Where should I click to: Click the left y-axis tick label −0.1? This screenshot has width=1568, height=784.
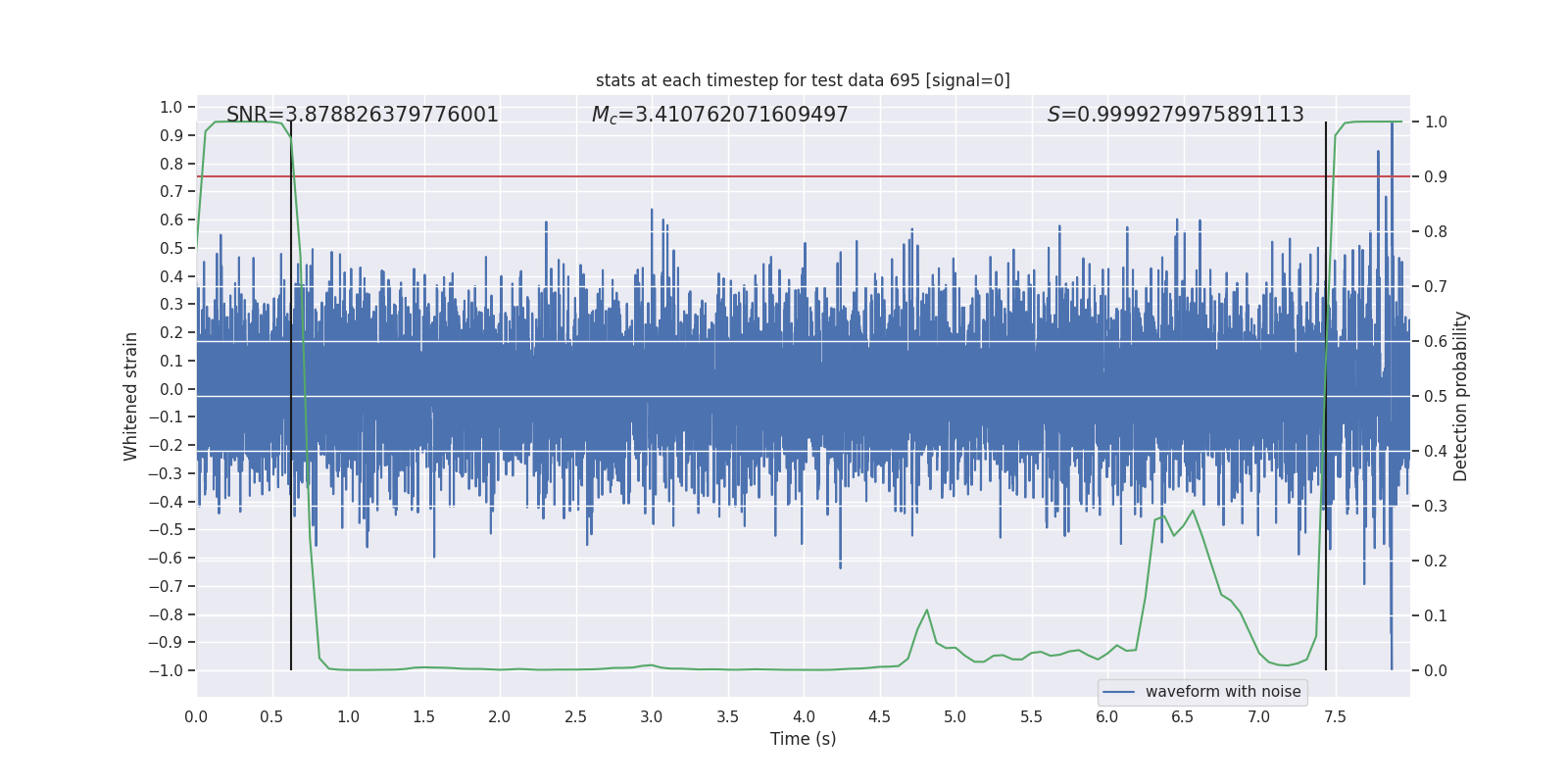pos(166,417)
